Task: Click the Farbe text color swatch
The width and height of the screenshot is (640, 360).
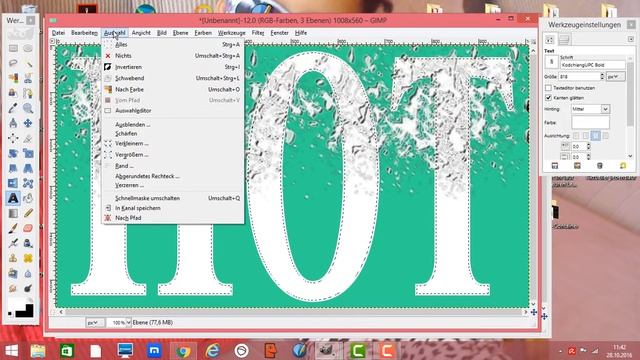Action: [x=590, y=122]
